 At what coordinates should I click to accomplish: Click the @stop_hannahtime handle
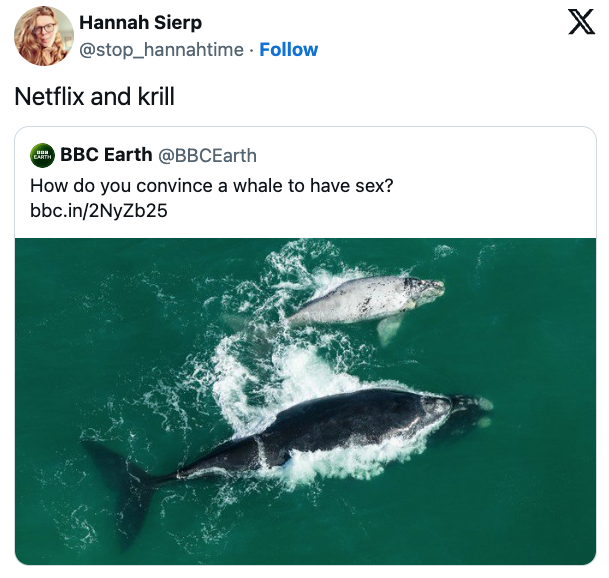(161, 49)
